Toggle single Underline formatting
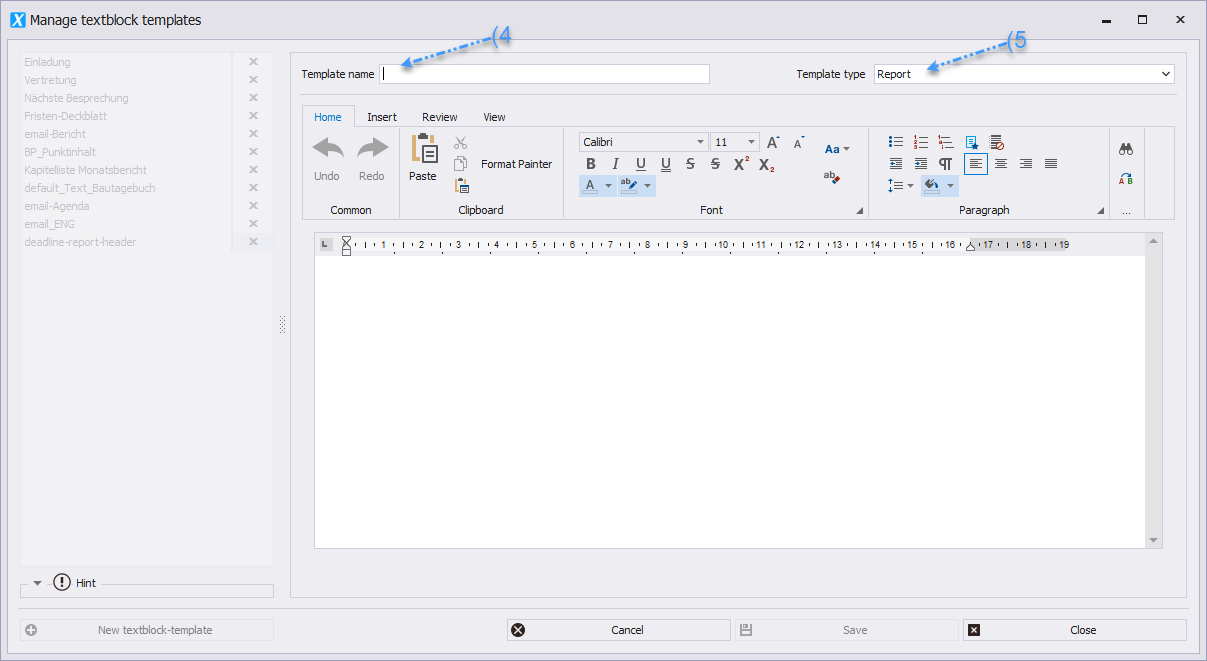Screen dimensions: 1207x661 641,164
